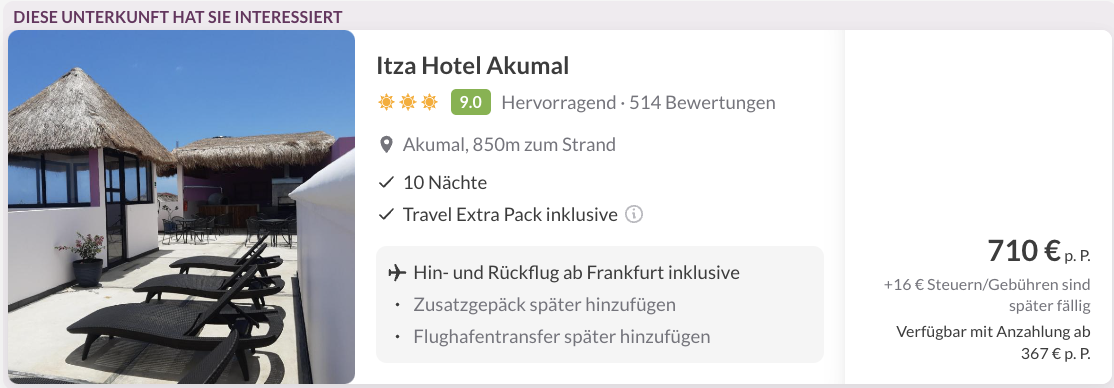Click the first sun rating icon
This screenshot has width=1114, height=388.
coord(386,103)
